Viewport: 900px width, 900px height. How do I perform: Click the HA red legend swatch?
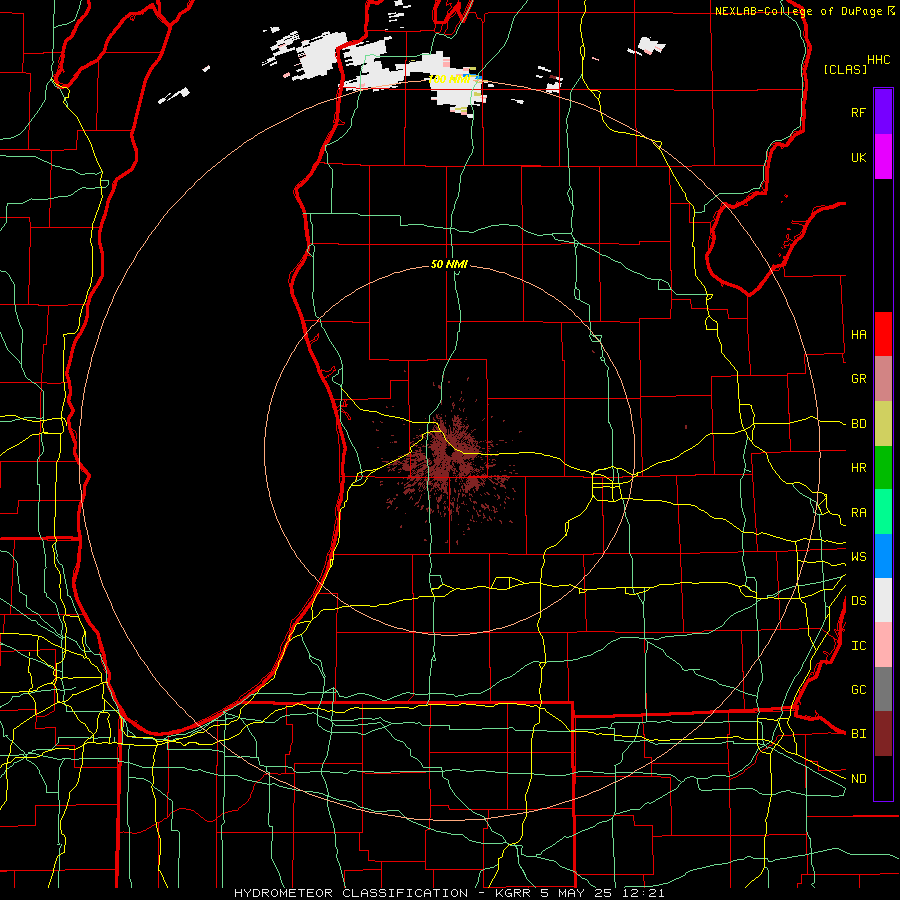883,334
